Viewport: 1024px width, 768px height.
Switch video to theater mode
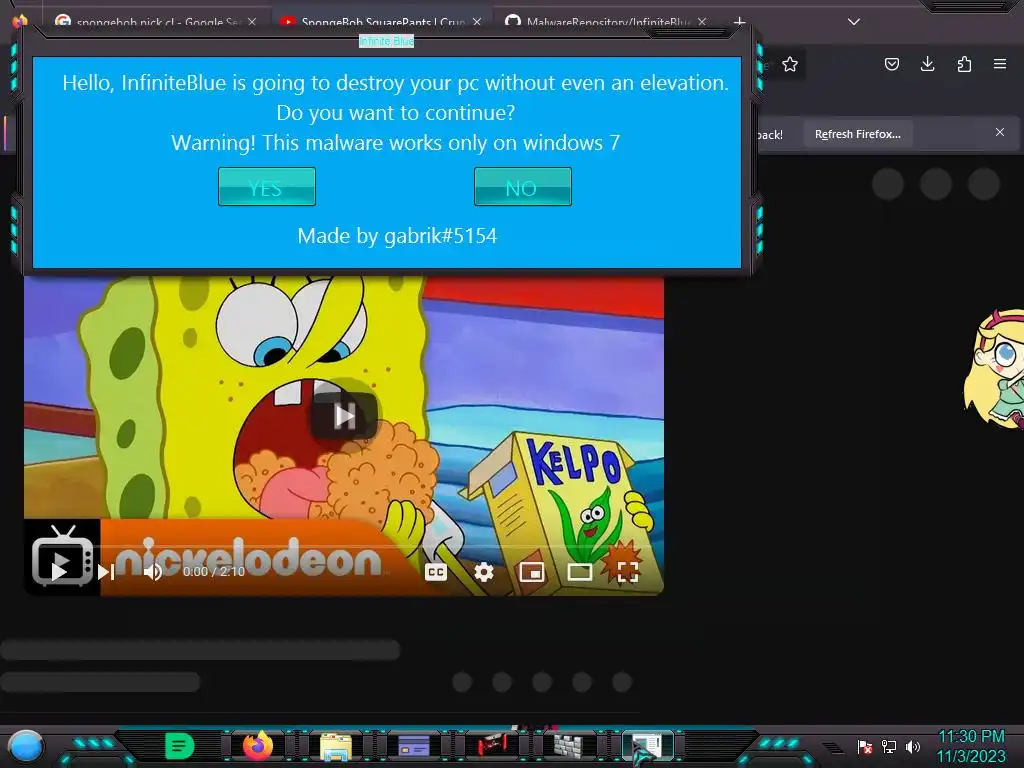click(x=579, y=572)
